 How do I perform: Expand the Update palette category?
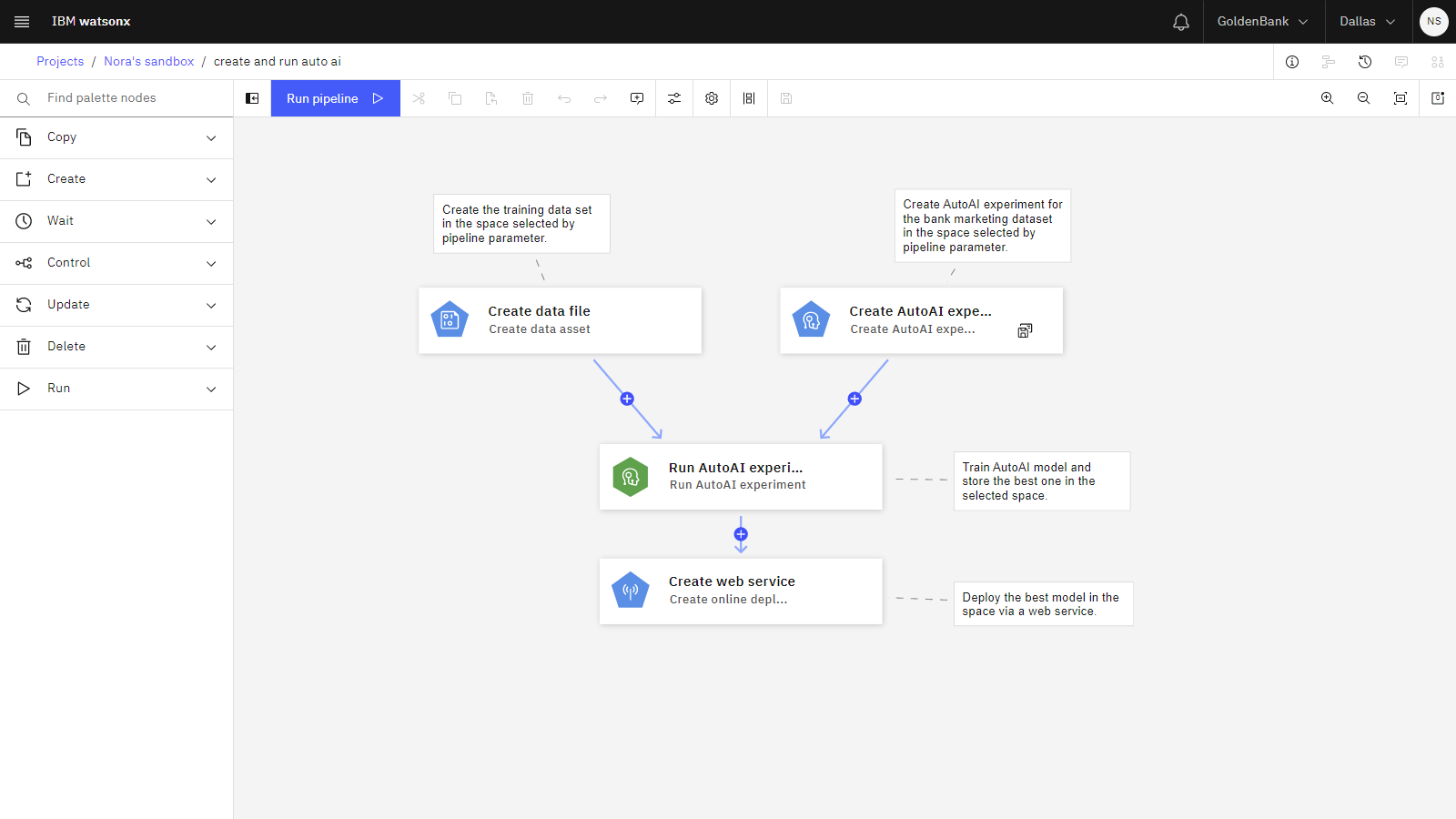pos(116,305)
